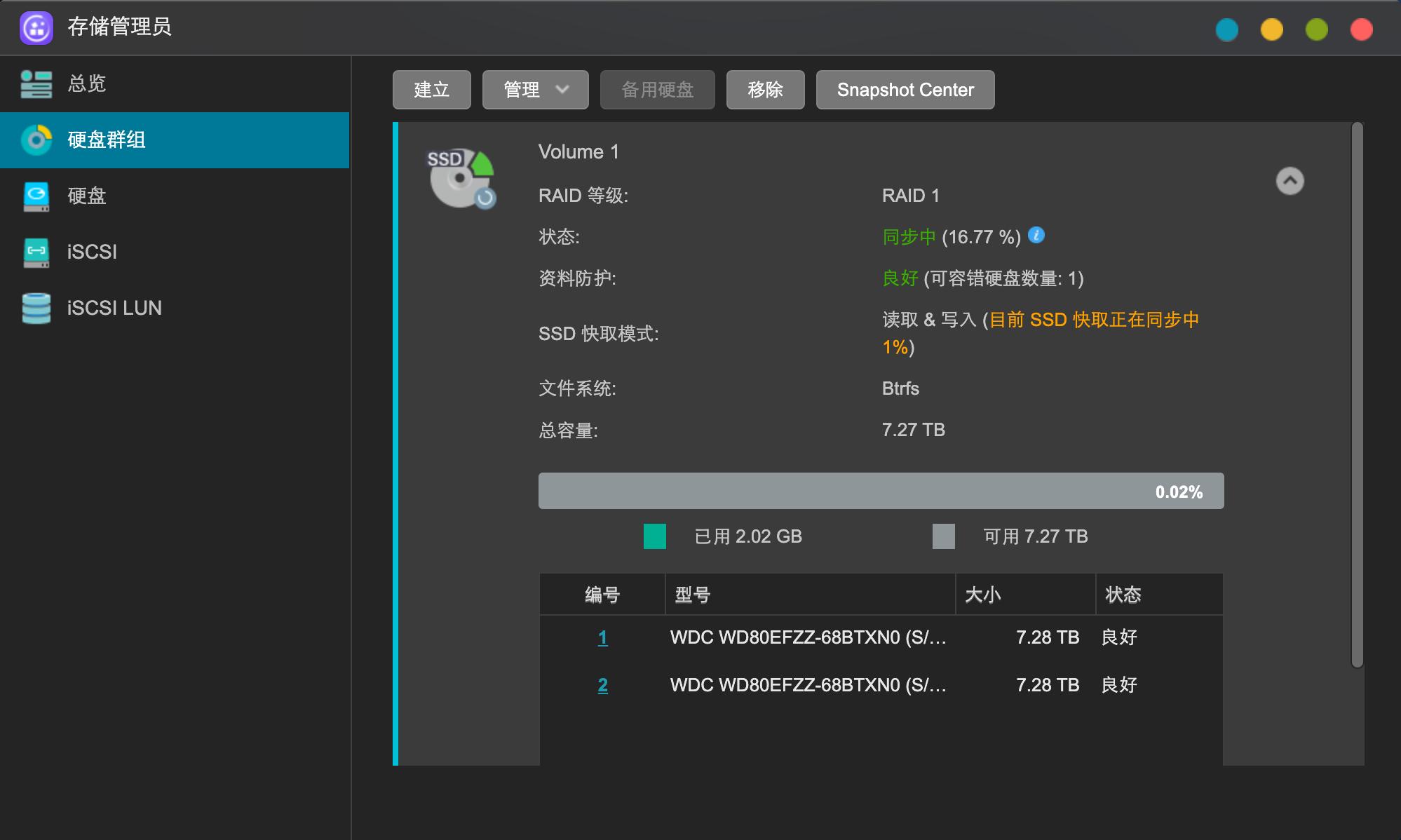Image resolution: width=1401 pixels, height=840 pixels.
Task: Click the 存储管理员 application icon
Action: tap(36, 28)
